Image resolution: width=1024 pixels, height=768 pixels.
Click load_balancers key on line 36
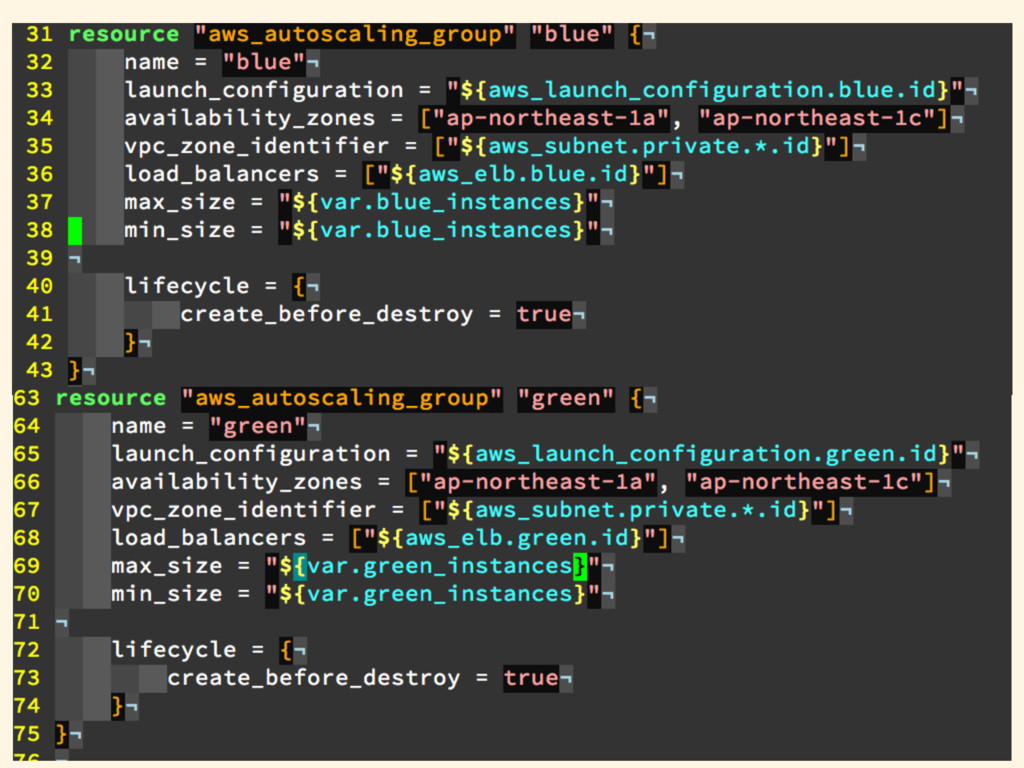click(x=222, y=174)
